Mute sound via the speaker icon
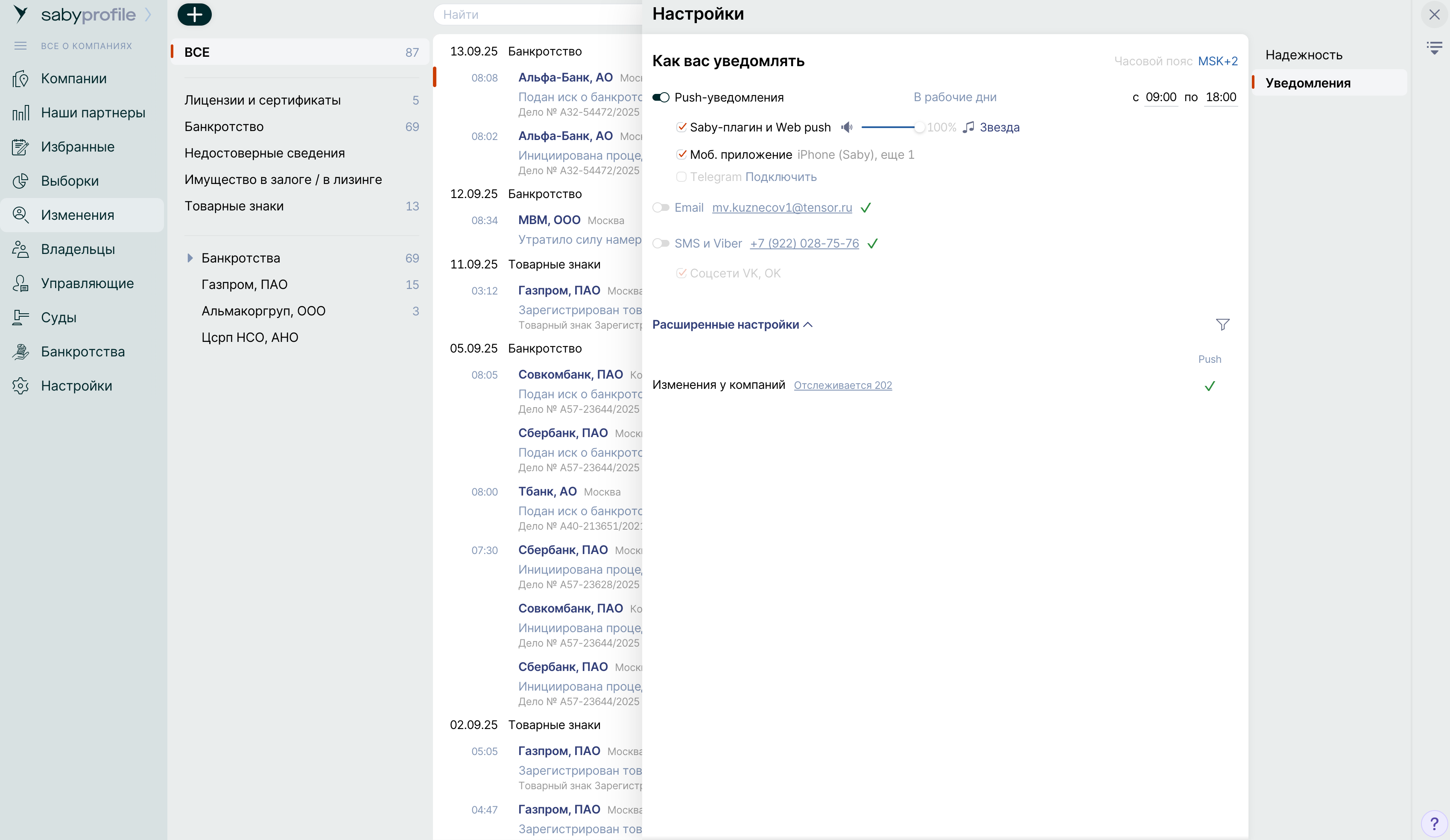This screenshot has width=1450, height=840. [846, 127]
